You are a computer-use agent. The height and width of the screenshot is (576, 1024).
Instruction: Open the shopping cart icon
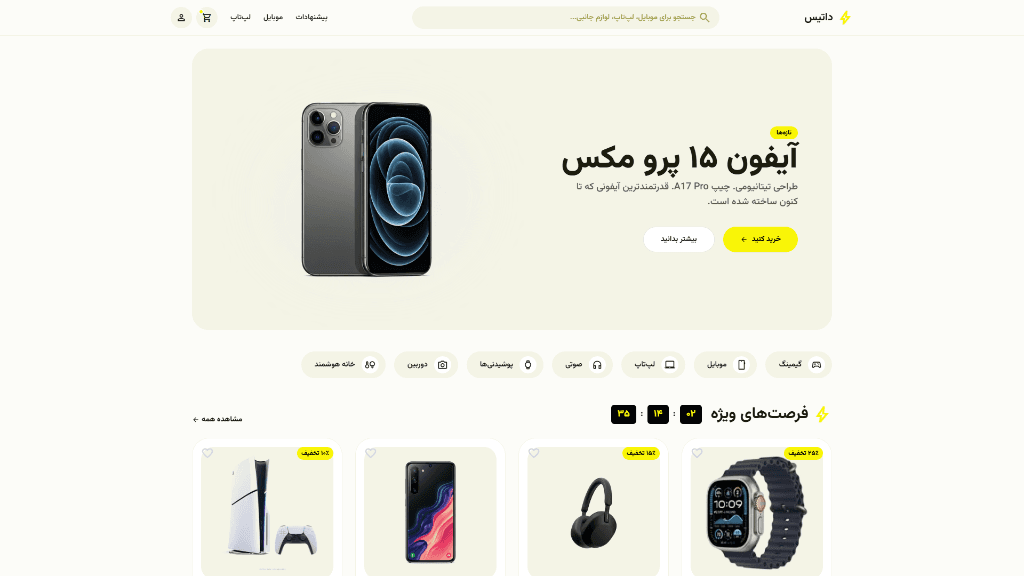coord(206,18)
